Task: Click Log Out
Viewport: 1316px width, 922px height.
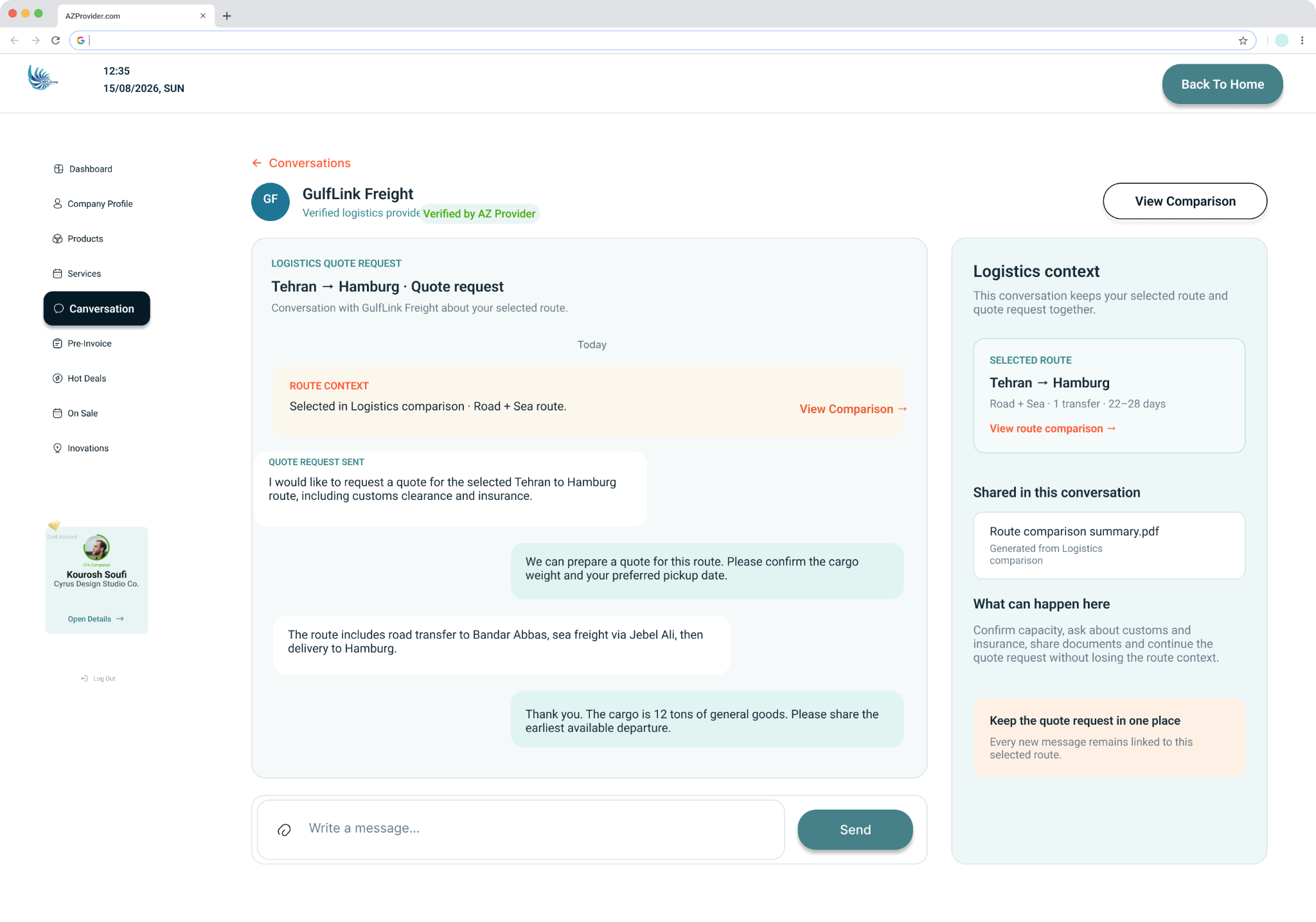Action: tap(98, 678)
